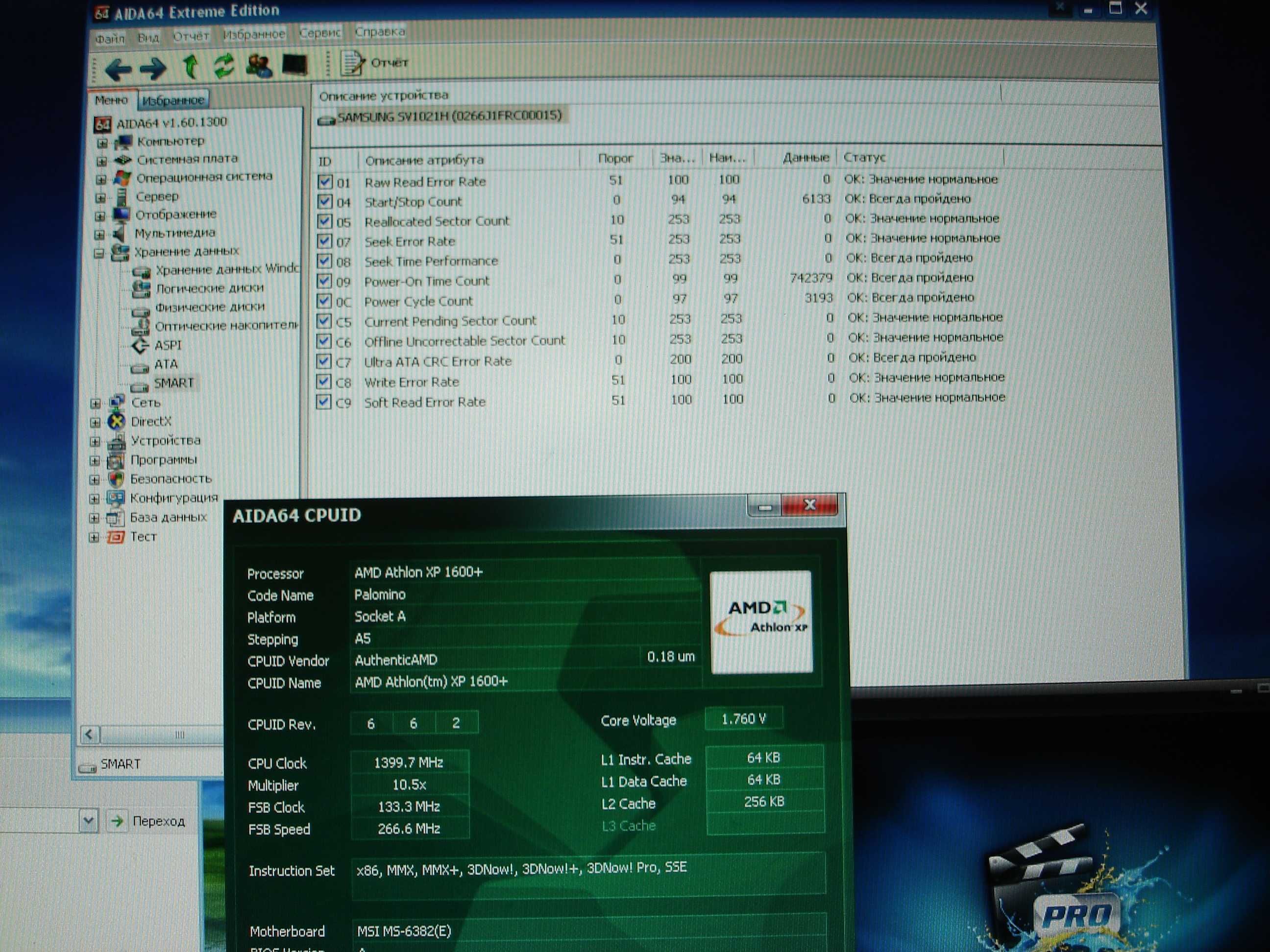Switch to the Избранное tab in sidebar
The height and width of the screenshot is (952, 1270).
pos(173,100)
